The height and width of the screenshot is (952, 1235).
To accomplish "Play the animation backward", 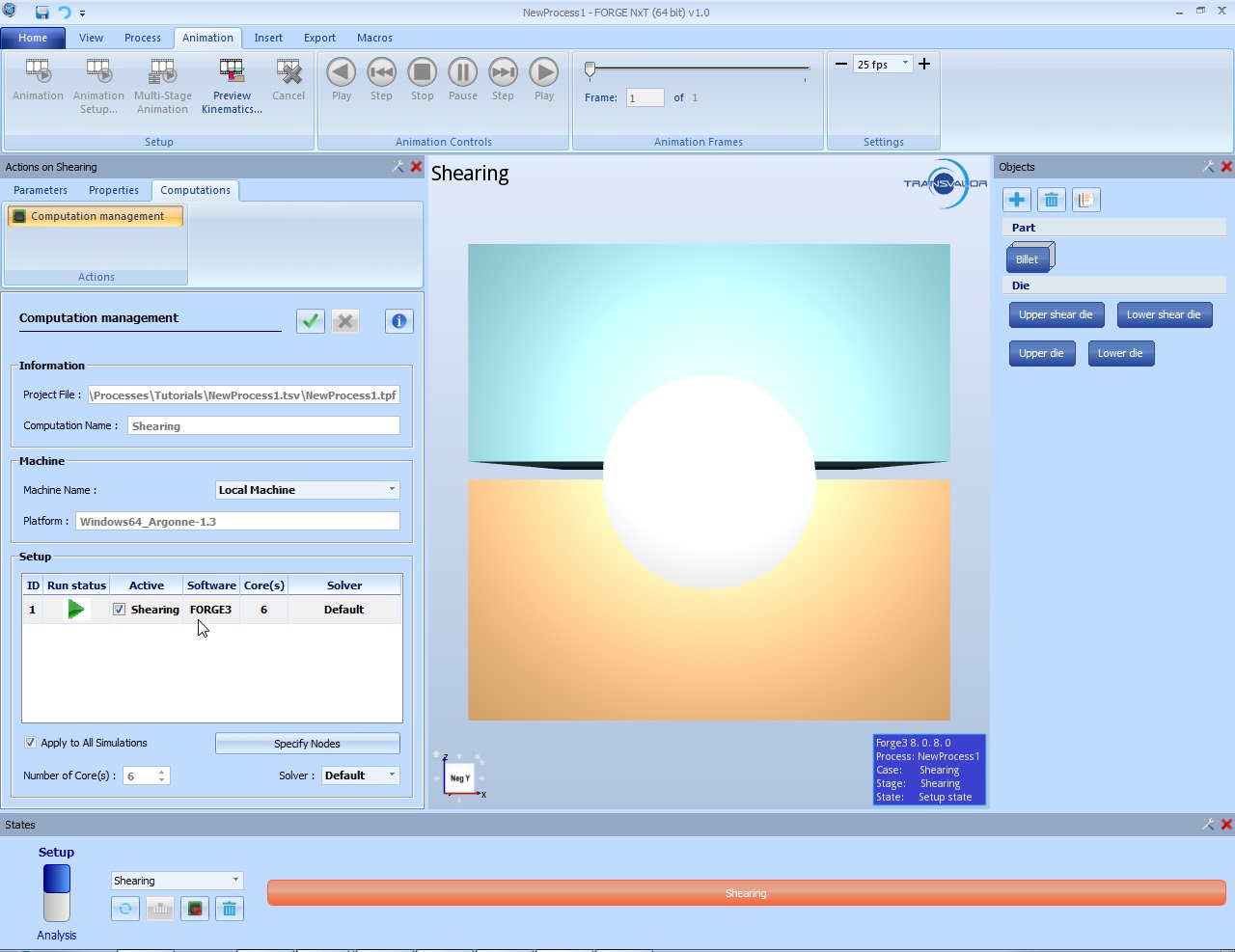I will tap(342, 72).
